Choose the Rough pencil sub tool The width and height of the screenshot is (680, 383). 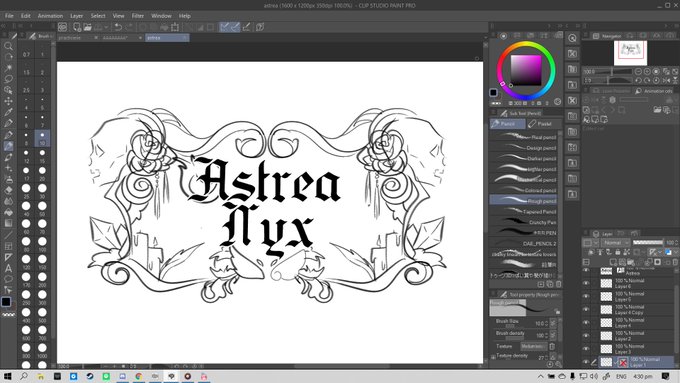523,201
